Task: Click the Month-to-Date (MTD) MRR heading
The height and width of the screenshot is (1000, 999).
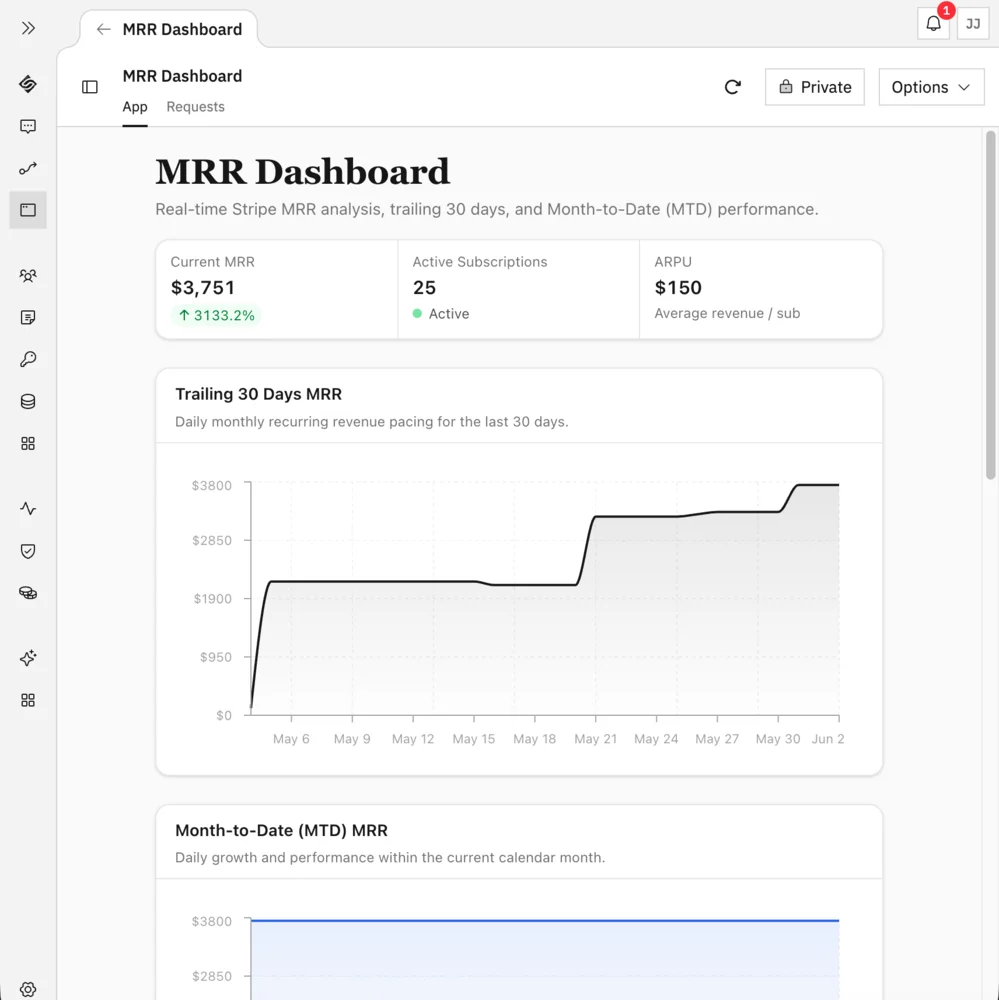Action: pos(281,830)
